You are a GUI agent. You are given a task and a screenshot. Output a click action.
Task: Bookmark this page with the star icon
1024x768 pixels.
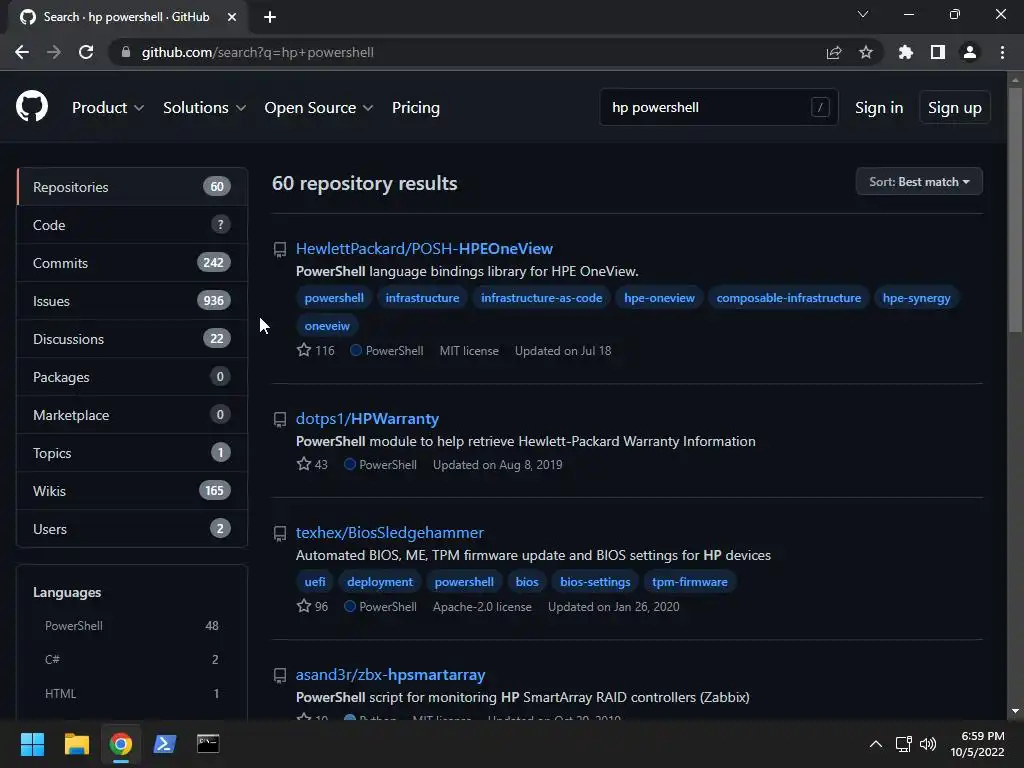[865, 52]
